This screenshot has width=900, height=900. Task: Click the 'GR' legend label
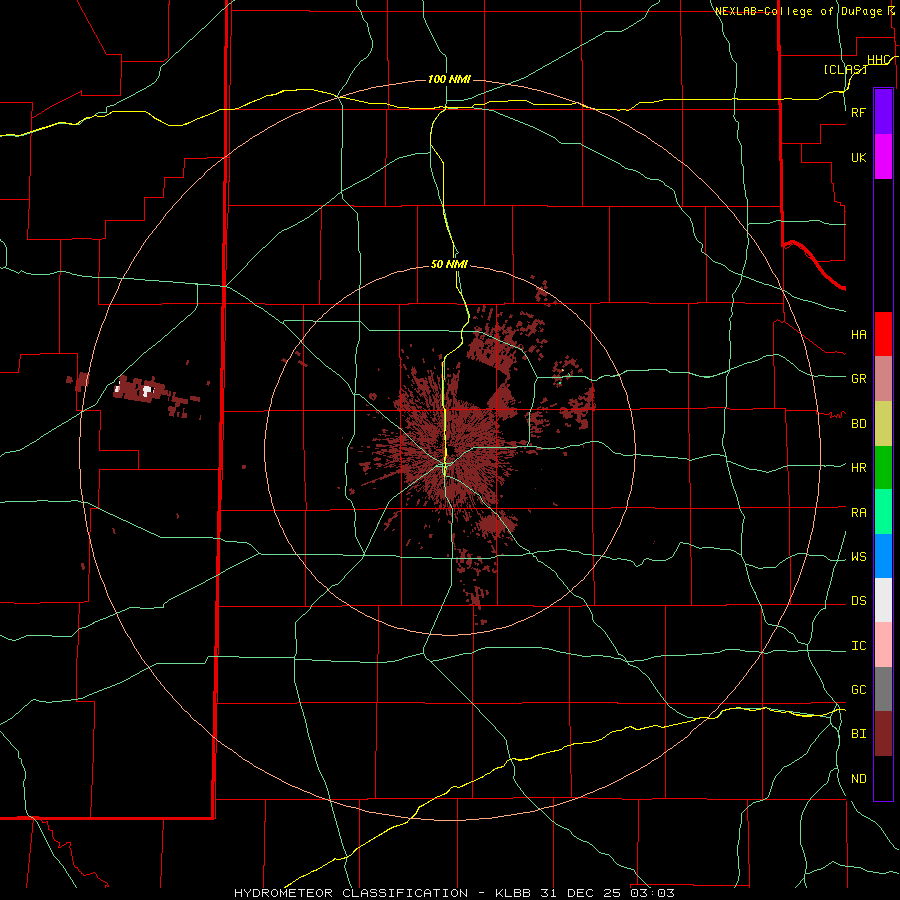click(x=858, y=378)
